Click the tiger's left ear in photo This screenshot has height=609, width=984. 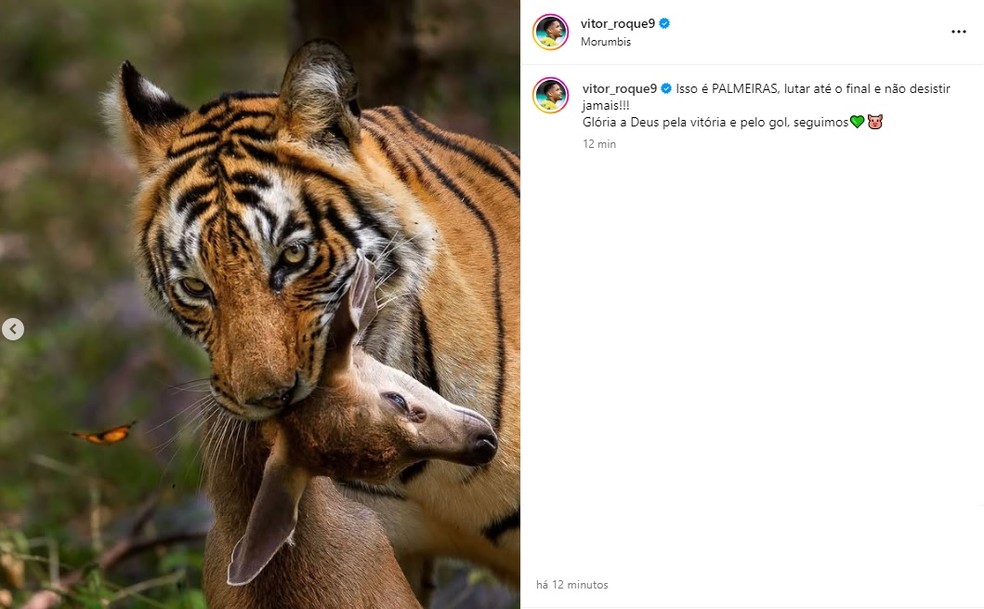pos(145,105)
